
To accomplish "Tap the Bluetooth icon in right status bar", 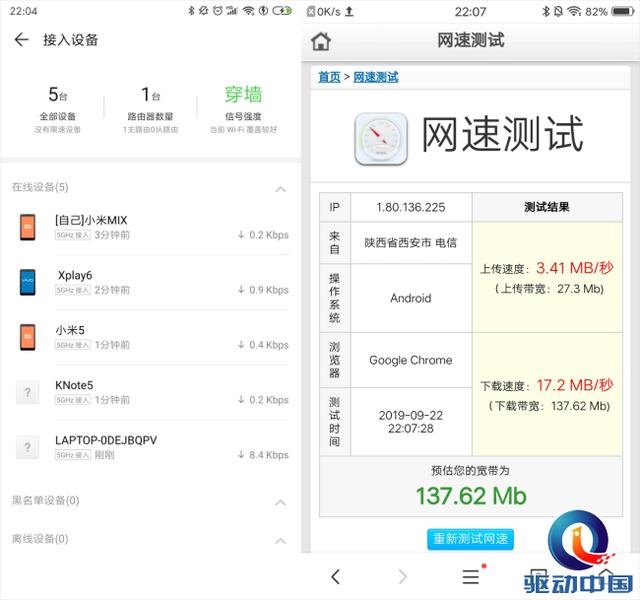I will (x=546, y=11).
